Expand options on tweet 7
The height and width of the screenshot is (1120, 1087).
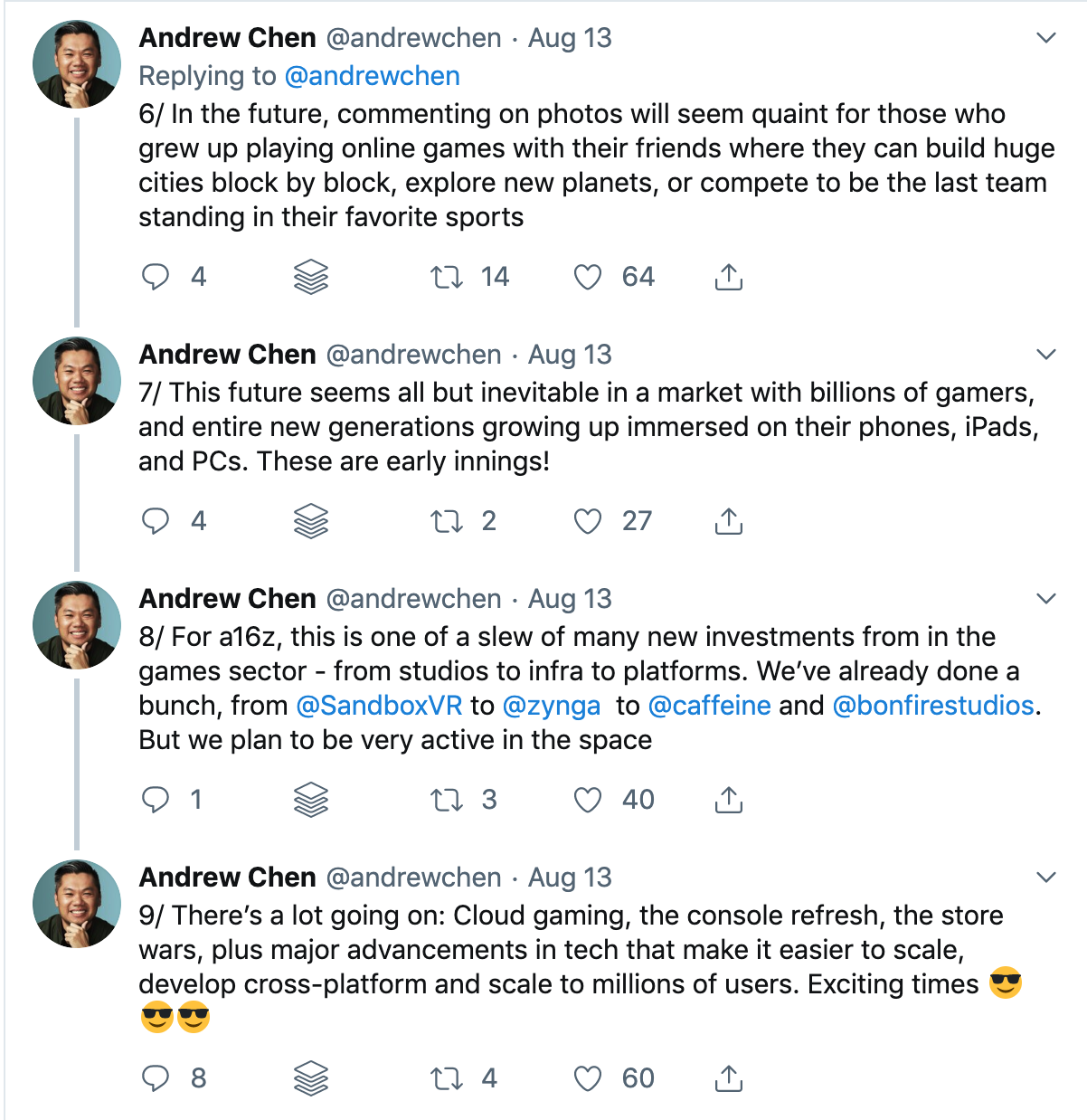[x=1046, y=354]
